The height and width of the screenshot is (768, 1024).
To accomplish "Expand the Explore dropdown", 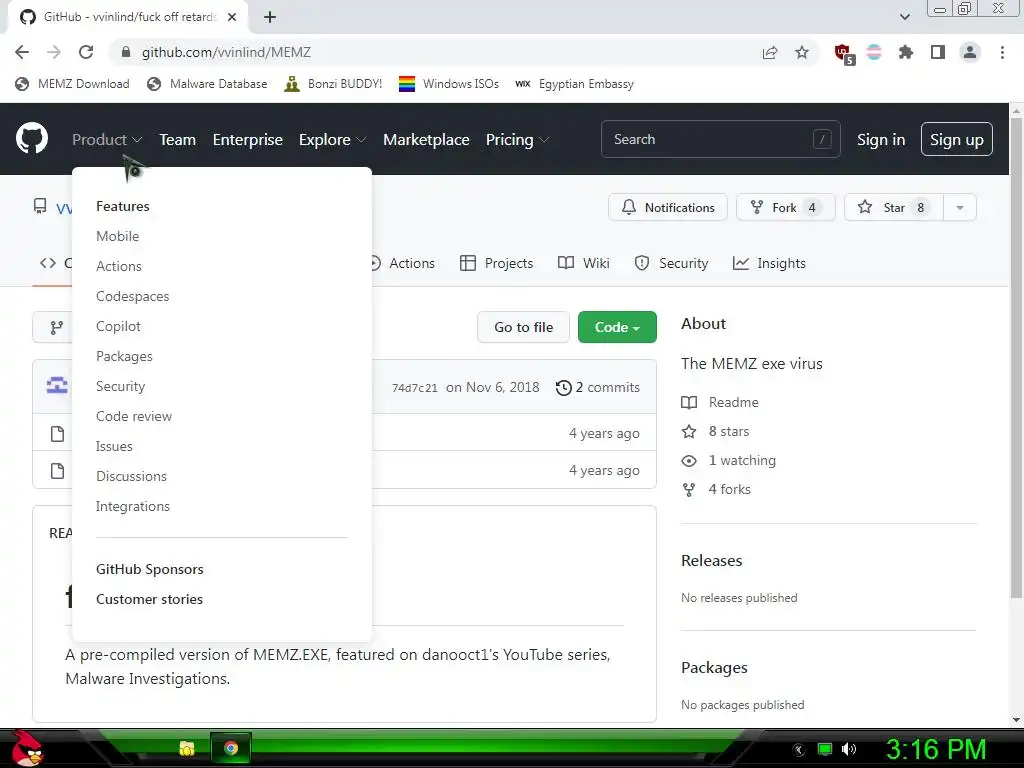I will point(332,140).
